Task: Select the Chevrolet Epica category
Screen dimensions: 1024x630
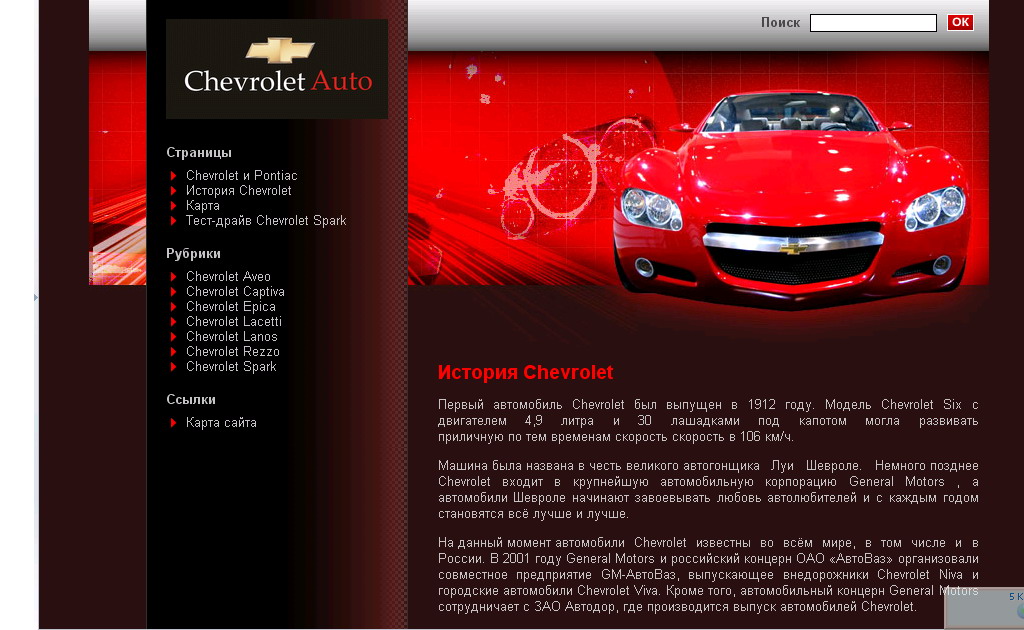Action: pos(231,307)
